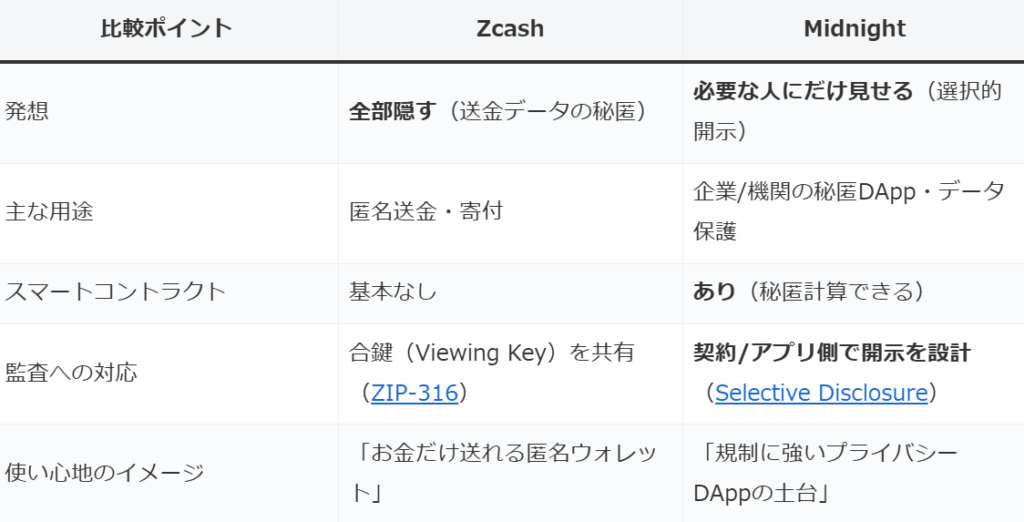The width and height of the screenshot is (1024, 522).
Task: Open the ZIP-316 link
Action: tap(414, 393)
